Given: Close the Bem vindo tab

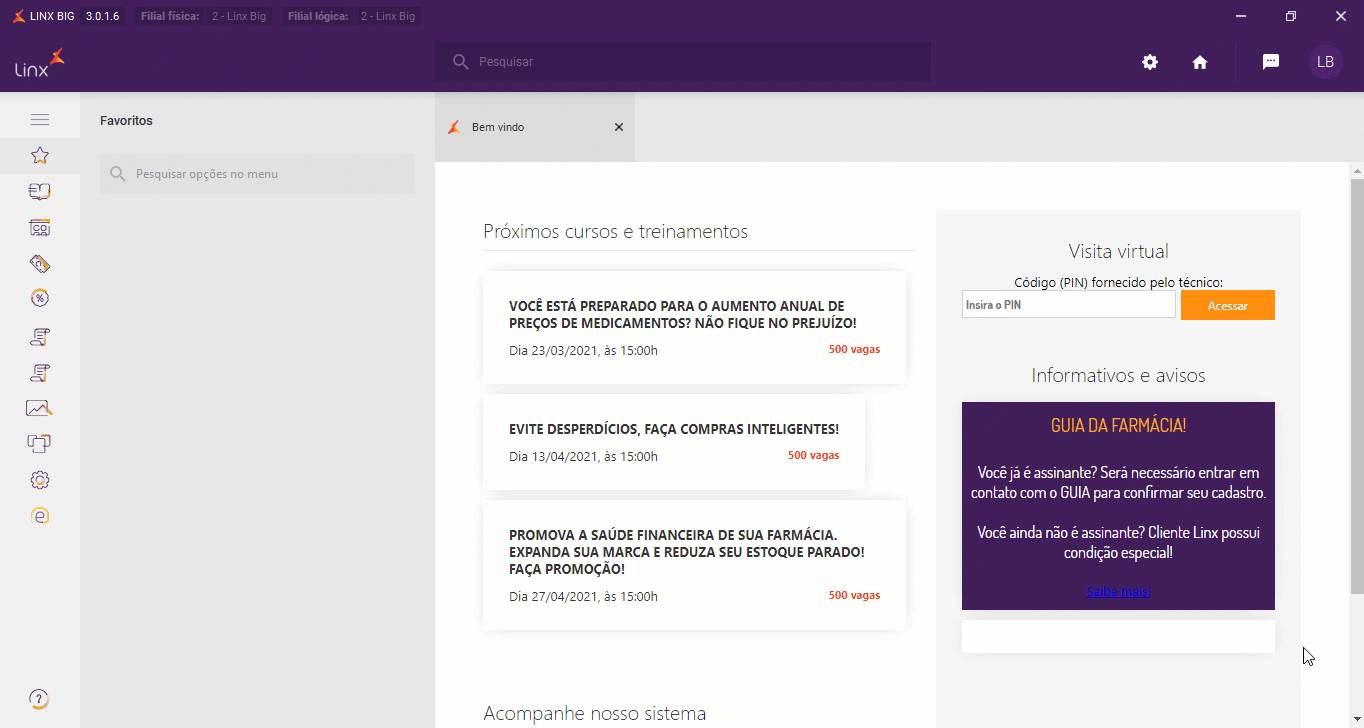Looking at the screenshot, I should click(618, 127).
